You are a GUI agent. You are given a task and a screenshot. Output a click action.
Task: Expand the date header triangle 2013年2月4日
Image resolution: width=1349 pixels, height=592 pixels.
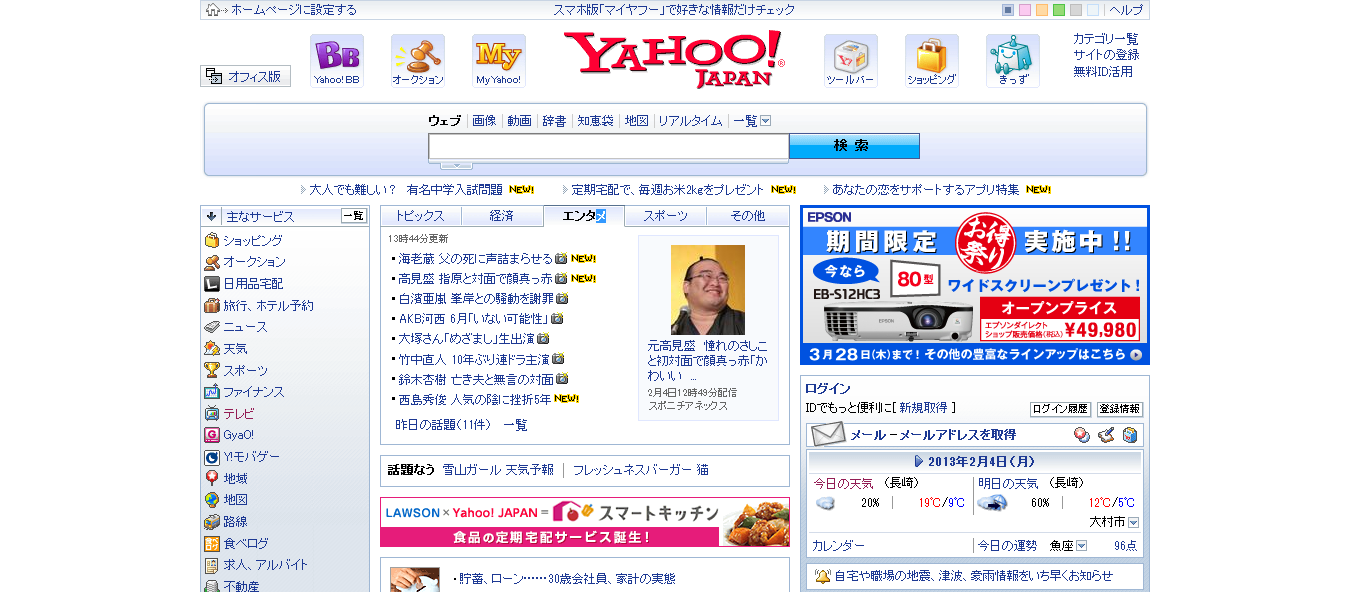(x=919, y=462)
